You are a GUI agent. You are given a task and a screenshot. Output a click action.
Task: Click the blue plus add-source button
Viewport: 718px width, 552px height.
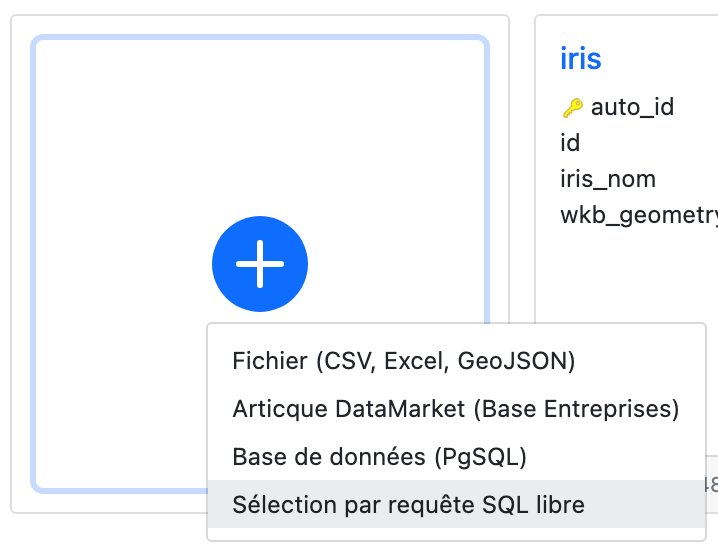tap(260, 263)
